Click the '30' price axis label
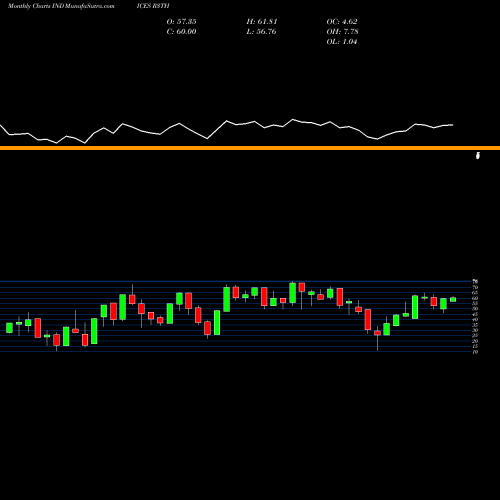 [x=475, y=330]
